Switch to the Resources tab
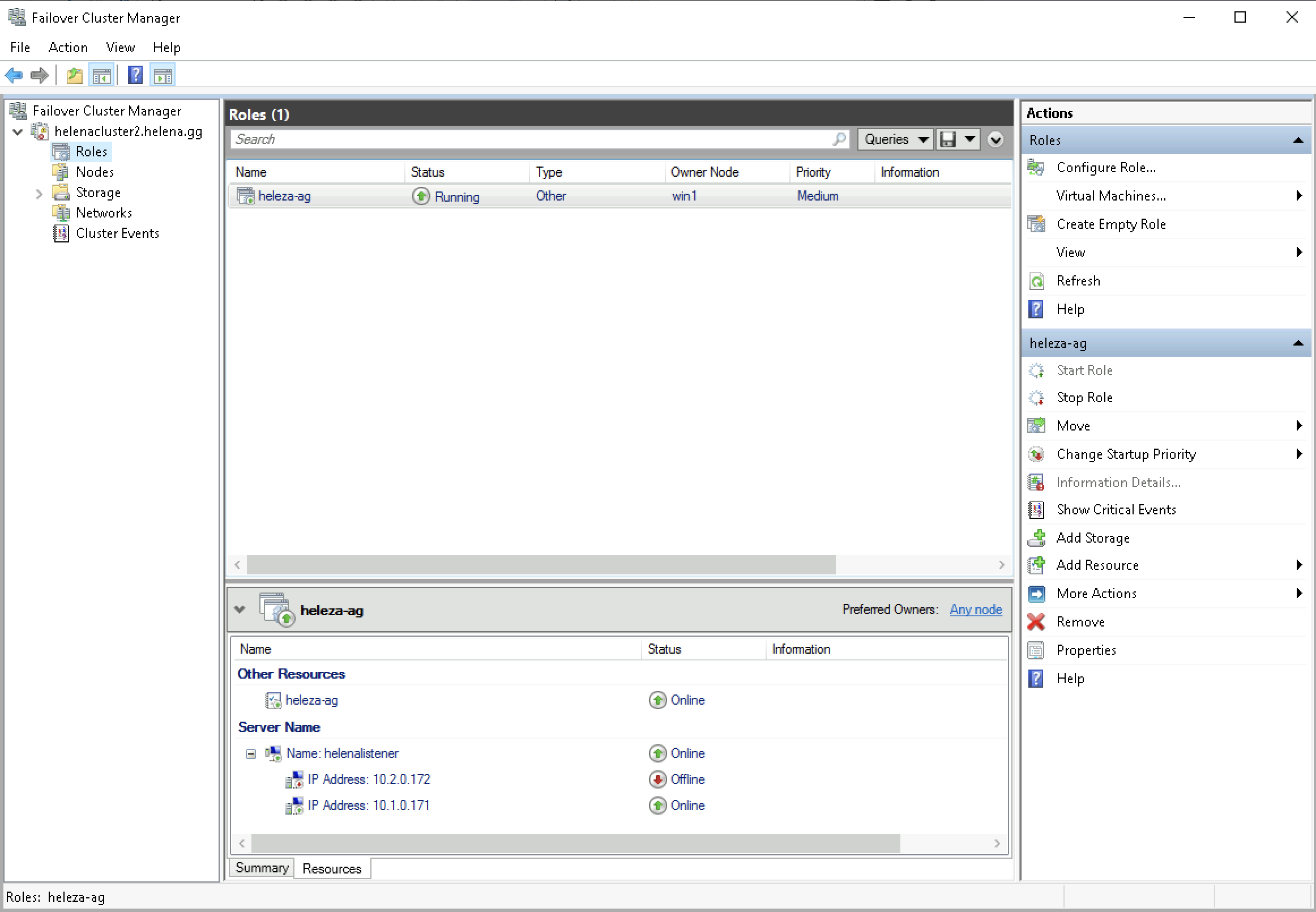Viewport: 1316px width, 912px height. click(331, 869)
